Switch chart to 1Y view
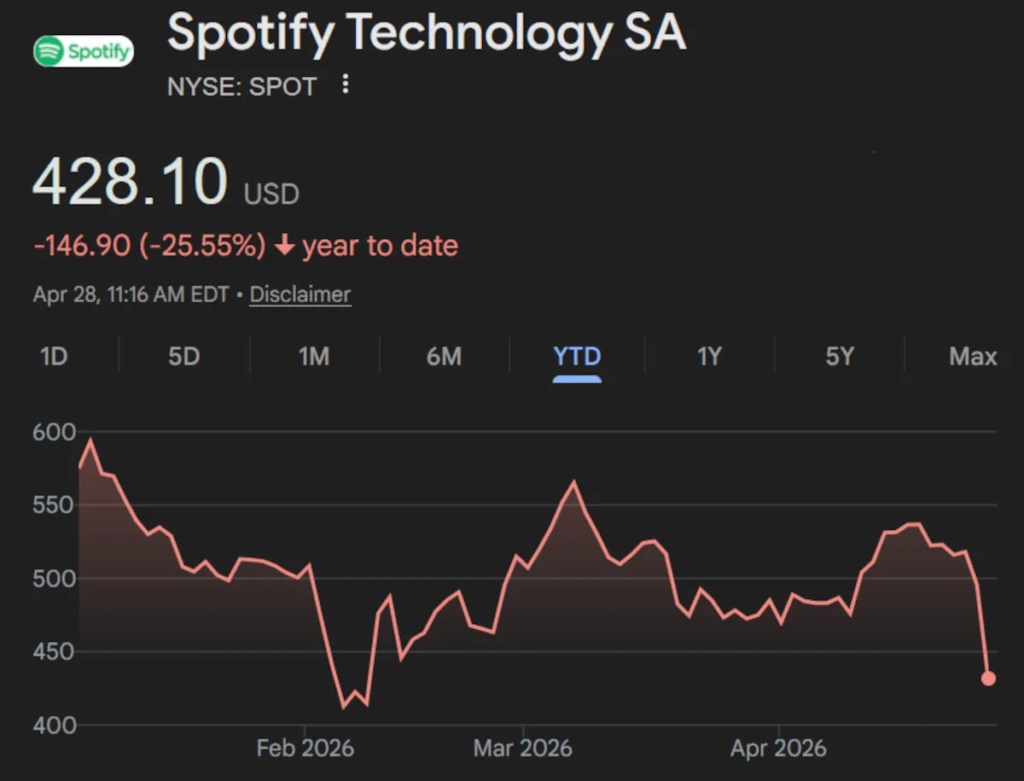 point(709,356)
